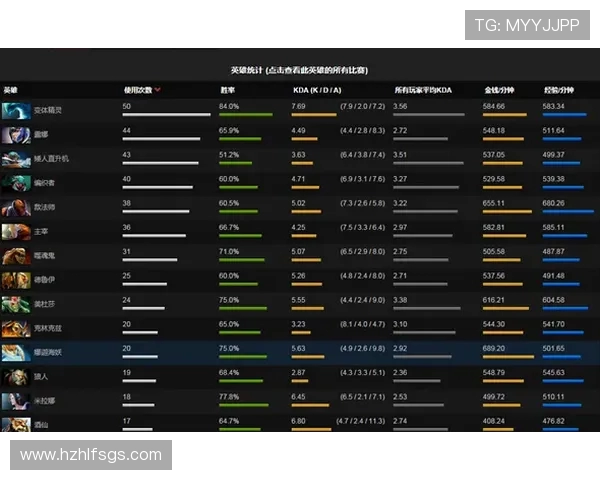View all matches for 米拉娜
Image resolution: width=600 pixels, height=480 pixels.
pyautogui.click(x=44, y=401)
